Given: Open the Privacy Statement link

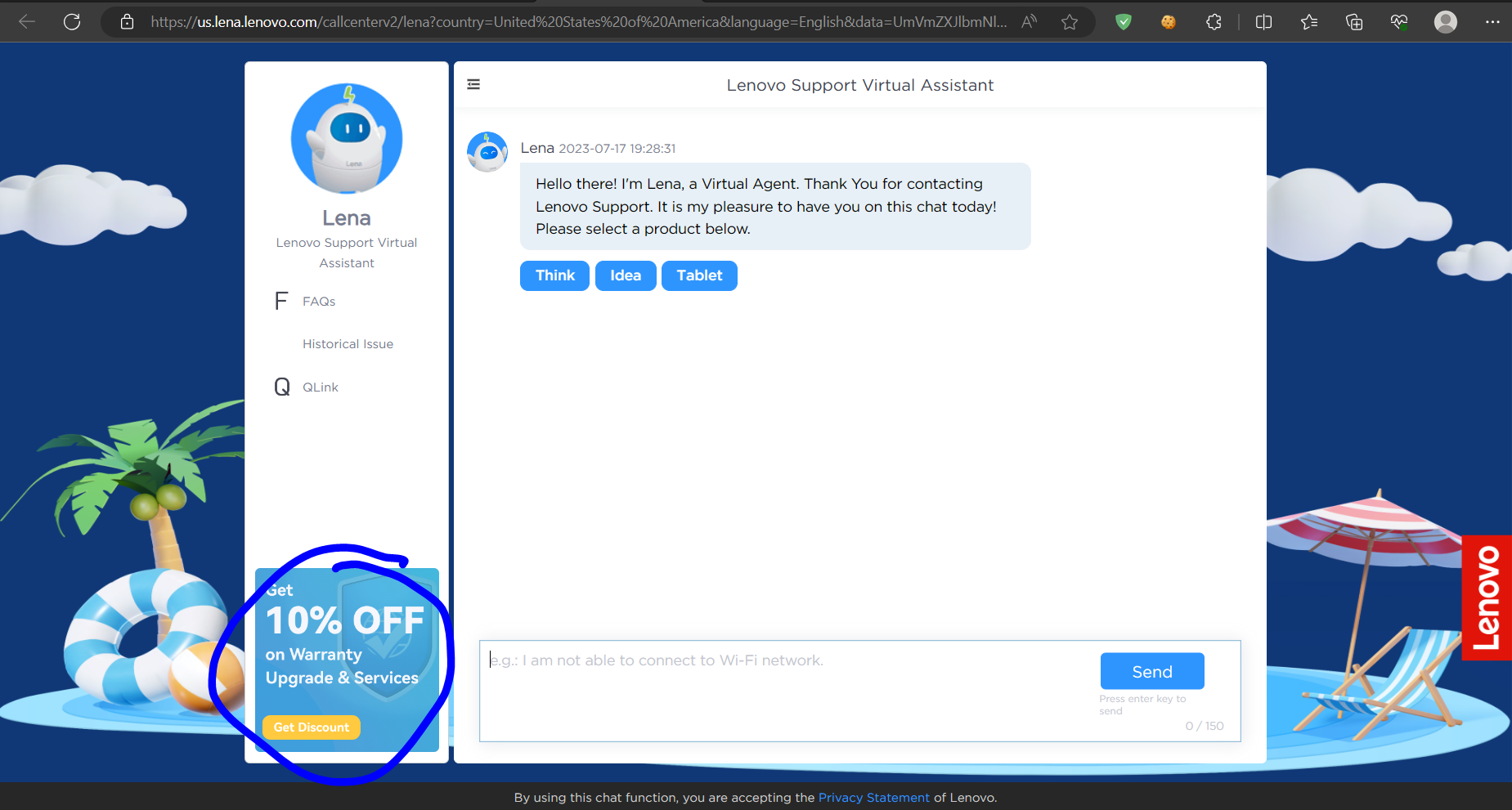Looking at the screenshot, I should click(873, 798).
